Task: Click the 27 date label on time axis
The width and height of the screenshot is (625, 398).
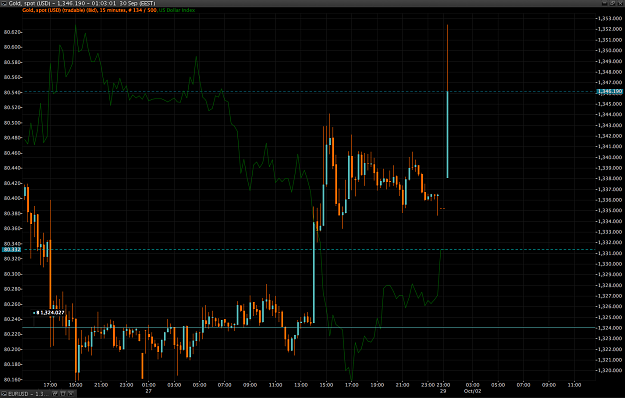Action: 149,391
